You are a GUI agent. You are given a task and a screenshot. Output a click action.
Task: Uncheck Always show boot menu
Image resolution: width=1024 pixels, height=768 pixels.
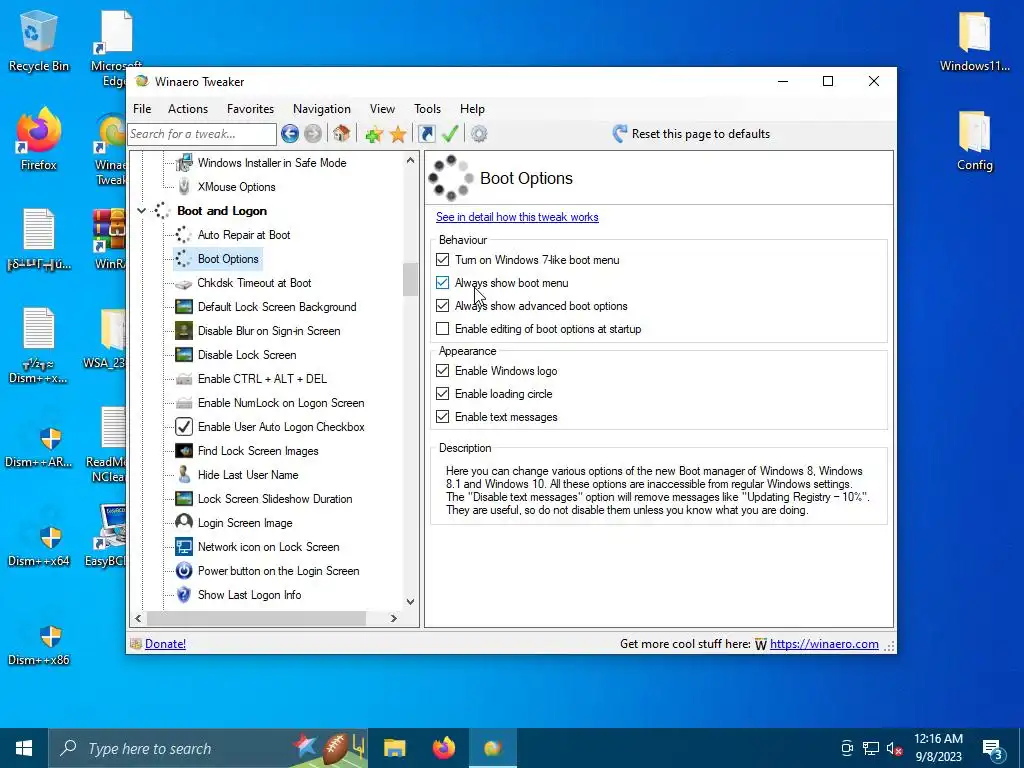443,283
